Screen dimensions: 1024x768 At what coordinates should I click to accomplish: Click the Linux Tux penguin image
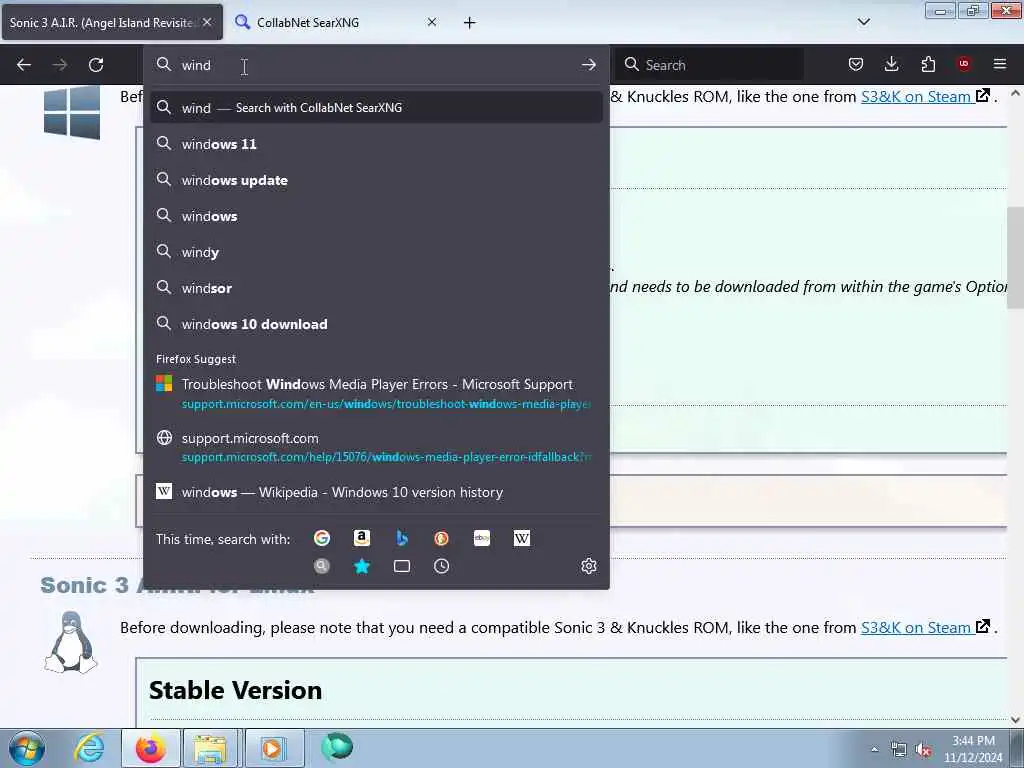tap(71, 642)
